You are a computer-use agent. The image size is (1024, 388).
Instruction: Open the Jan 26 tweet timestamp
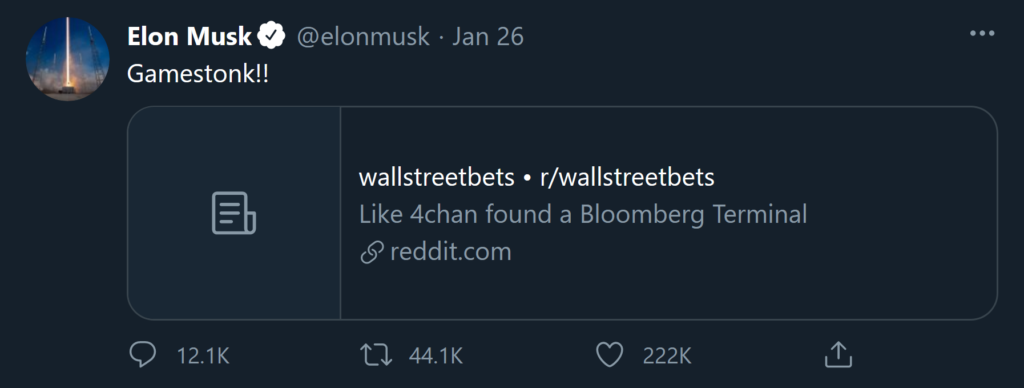tap(488, 37)
